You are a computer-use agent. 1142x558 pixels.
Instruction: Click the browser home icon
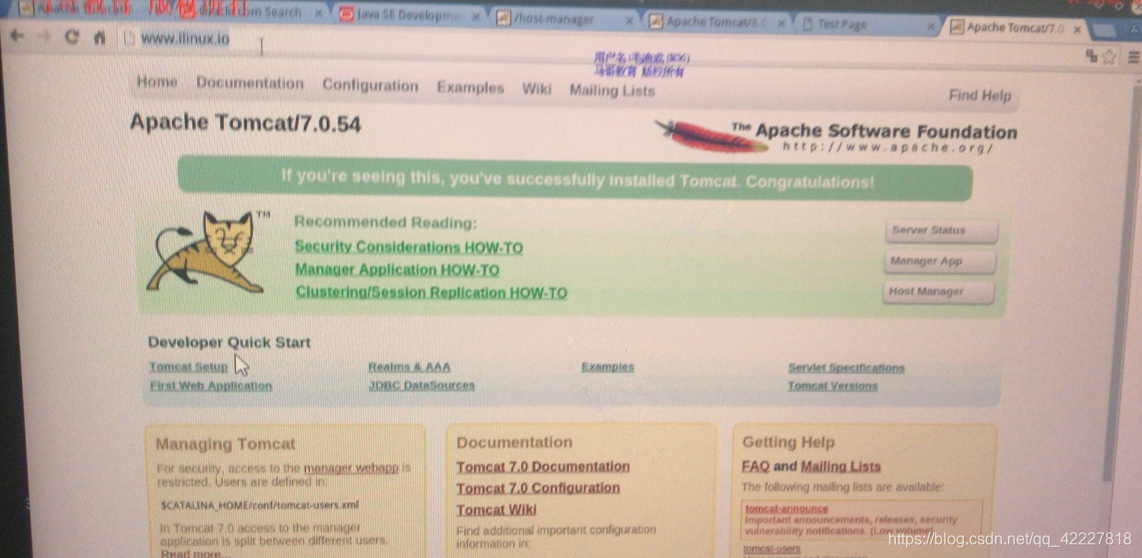point(100,38)
